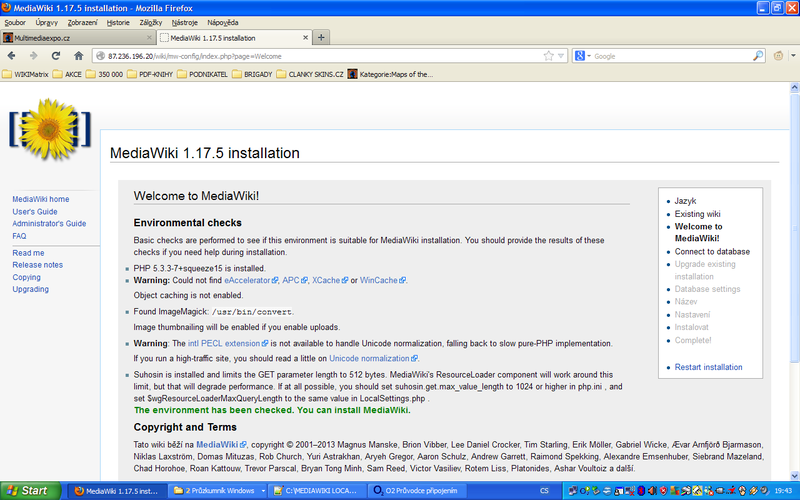Follow the APC external link
Image resolution: width=800 pixels, height=500 pixels.
[x=295, y=280]
